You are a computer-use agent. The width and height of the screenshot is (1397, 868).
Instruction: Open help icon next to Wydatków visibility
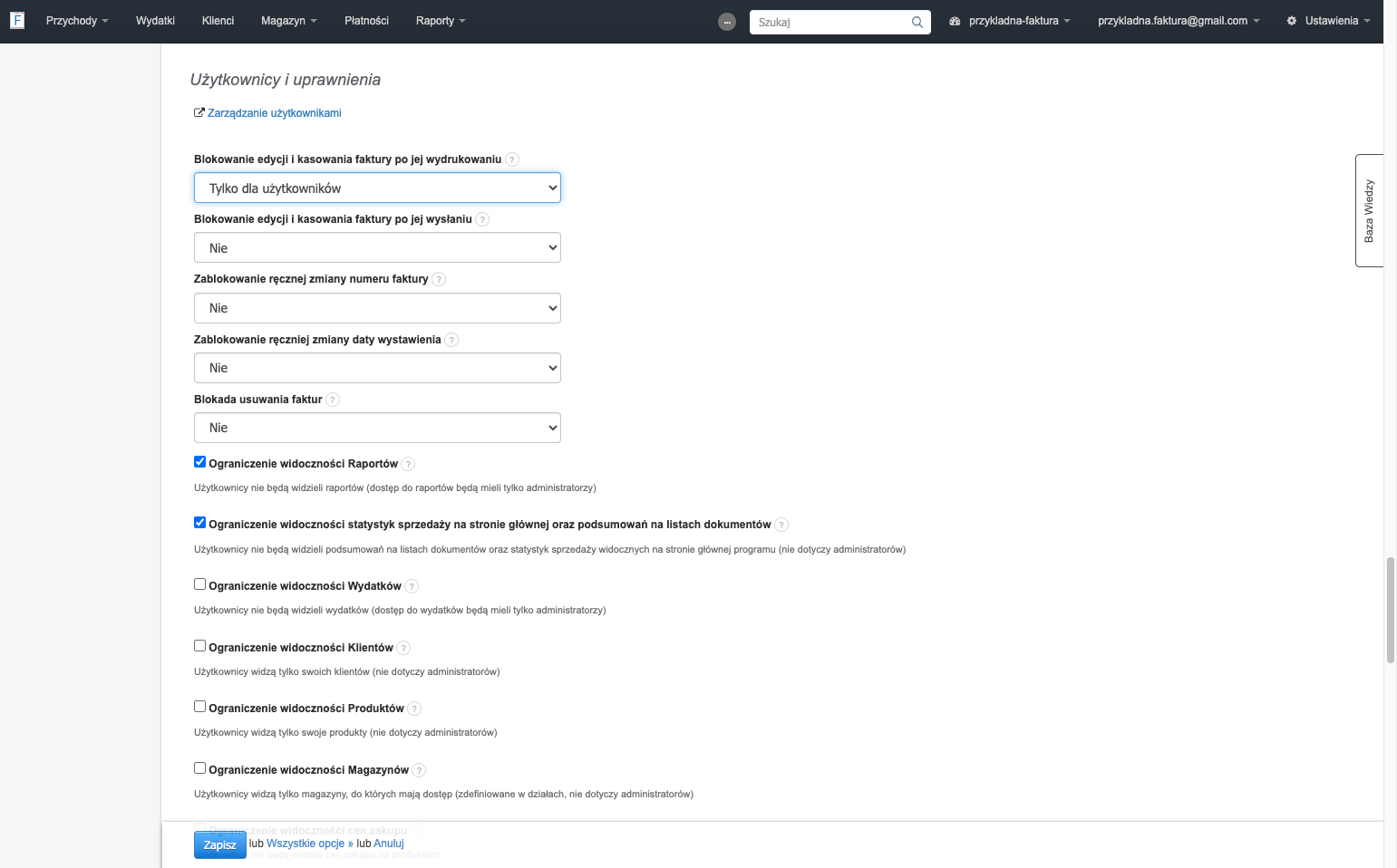pos(412,586)
